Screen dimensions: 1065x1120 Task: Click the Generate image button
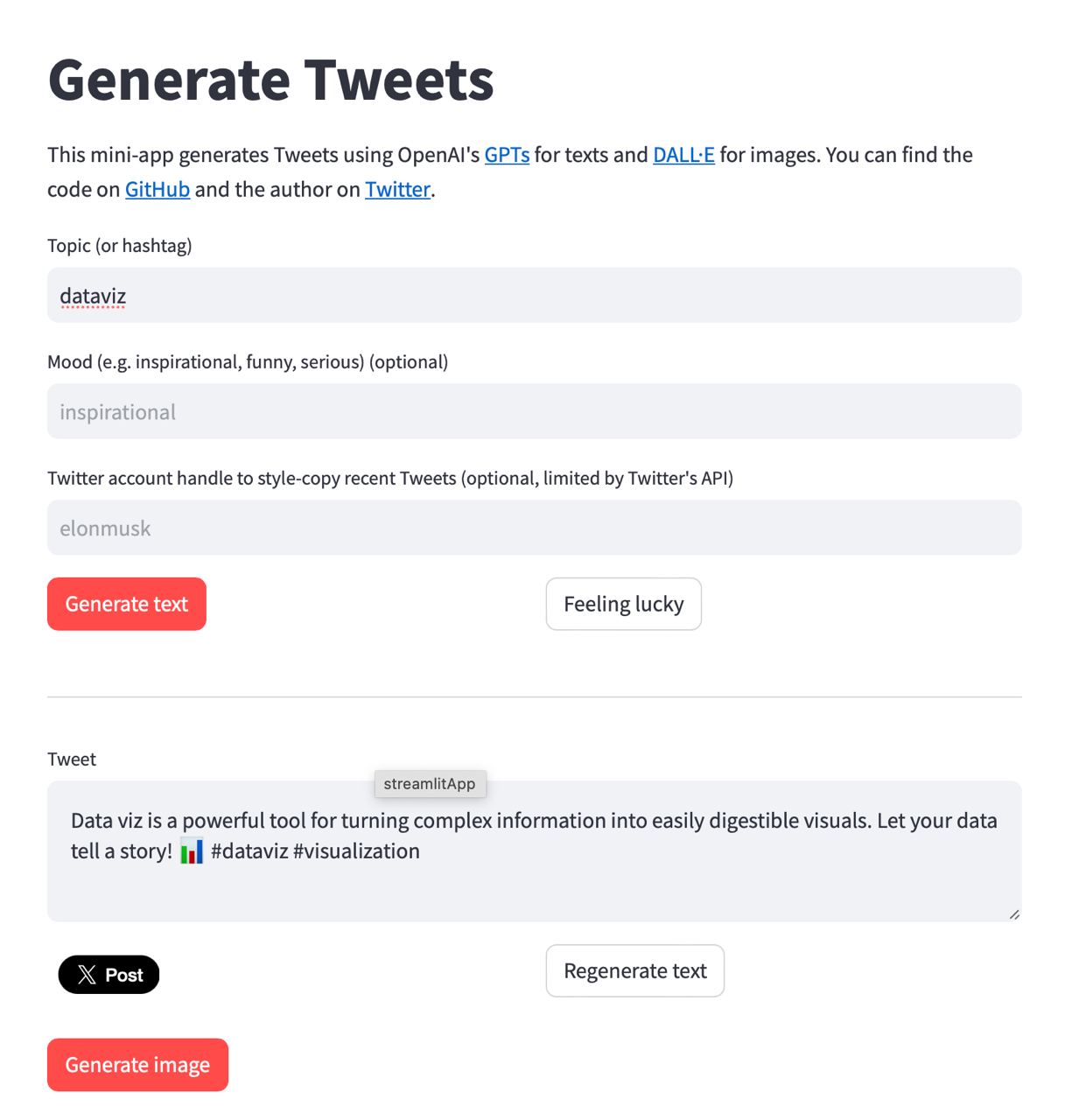coord(137,1065)
